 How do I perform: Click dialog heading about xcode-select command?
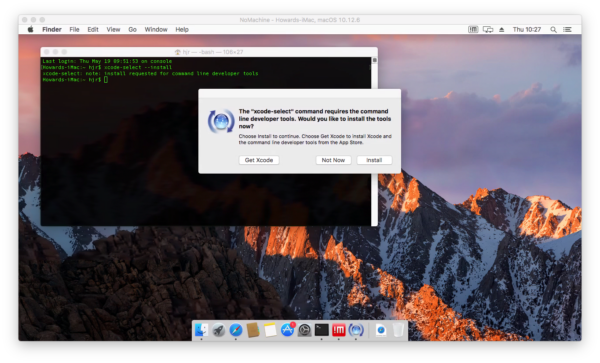[315, 119]
